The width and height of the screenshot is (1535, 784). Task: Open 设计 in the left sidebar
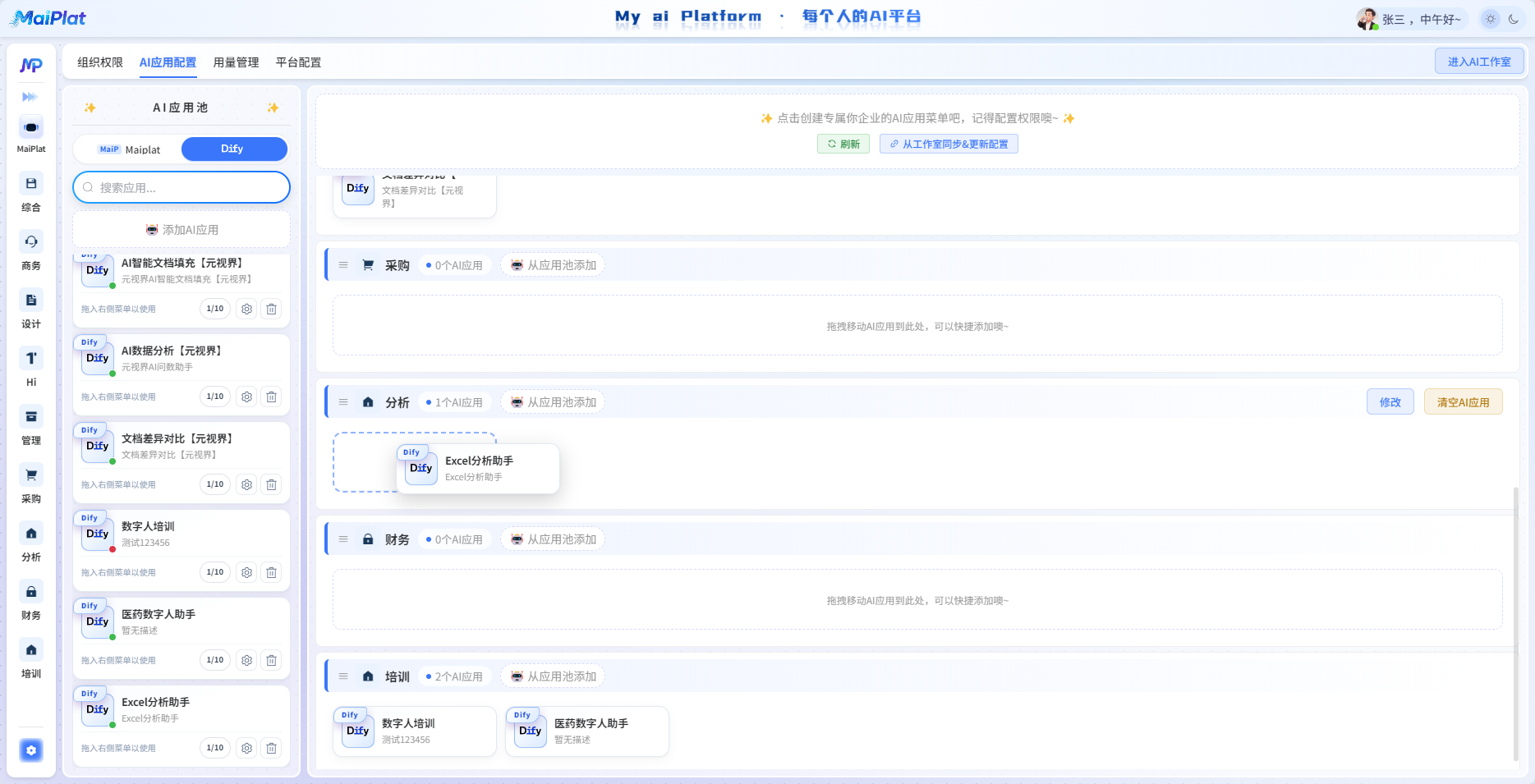pos(31,309)
